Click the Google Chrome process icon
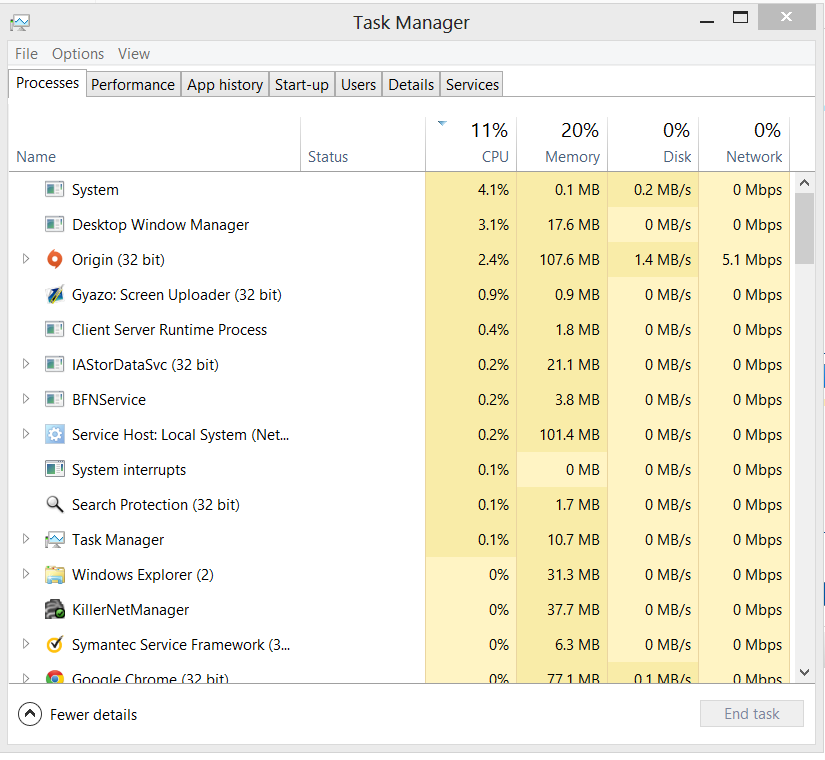Screen dimensions: 825x760 coord(55,678)
